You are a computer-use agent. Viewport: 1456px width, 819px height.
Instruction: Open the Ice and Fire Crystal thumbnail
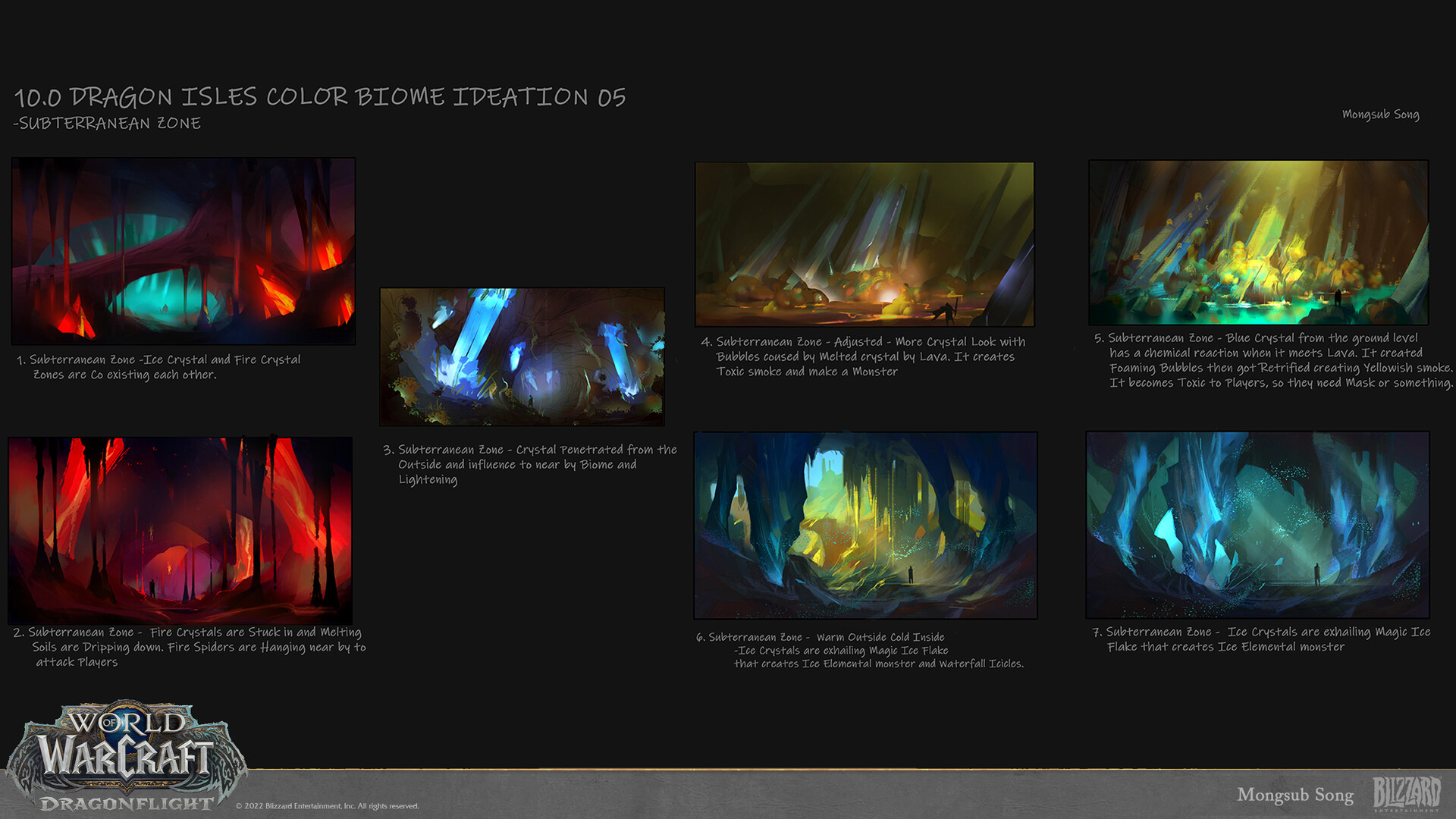pyautogui.click(x=184, y=251)
